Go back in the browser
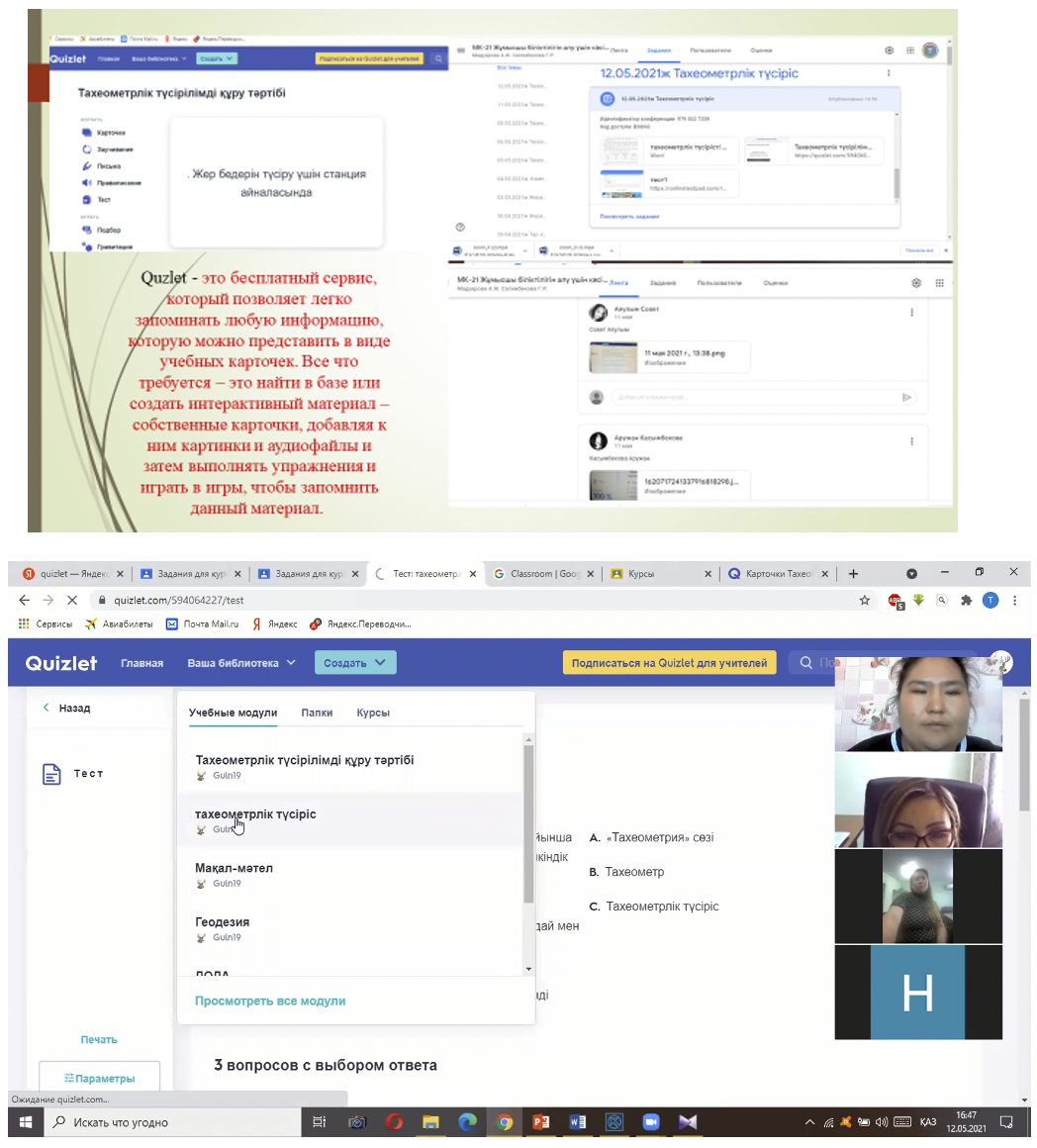 coord(24,601)
